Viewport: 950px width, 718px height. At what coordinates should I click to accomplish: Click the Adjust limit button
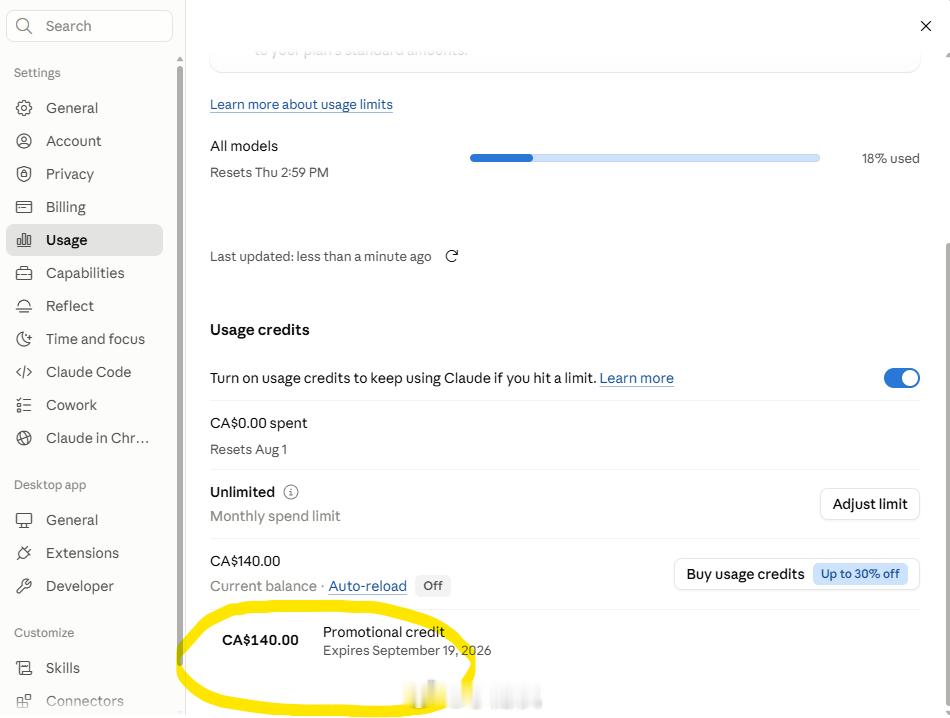[x=869, y=504]
